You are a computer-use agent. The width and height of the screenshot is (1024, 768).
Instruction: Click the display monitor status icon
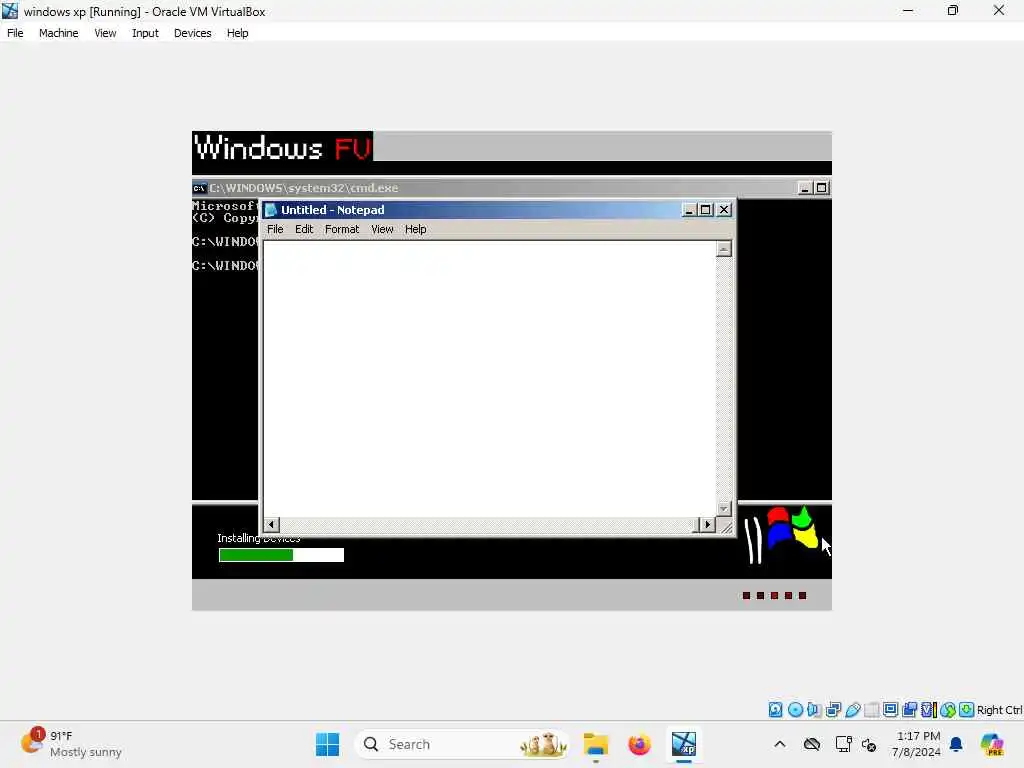pos(890,710)
